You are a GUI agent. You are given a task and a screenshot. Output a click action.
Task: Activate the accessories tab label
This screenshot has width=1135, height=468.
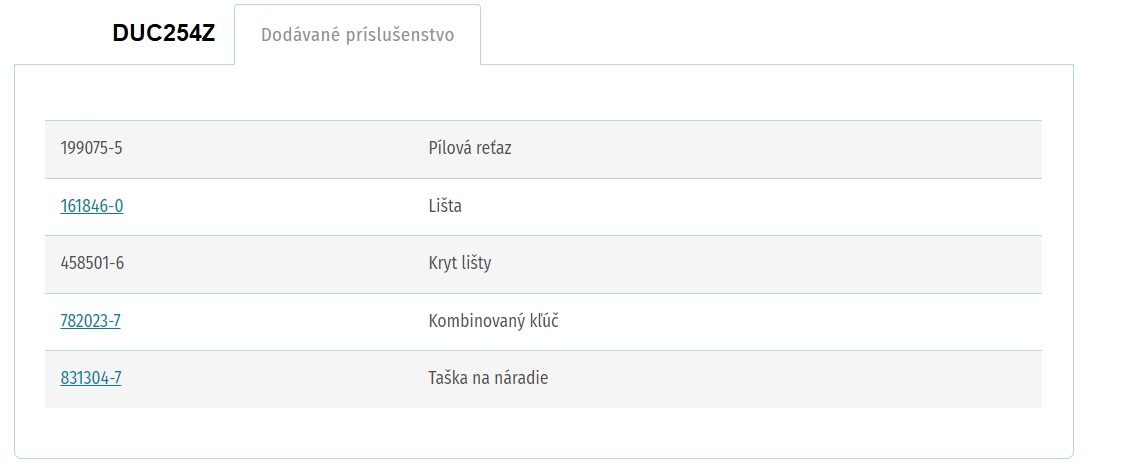pos(358,35)
